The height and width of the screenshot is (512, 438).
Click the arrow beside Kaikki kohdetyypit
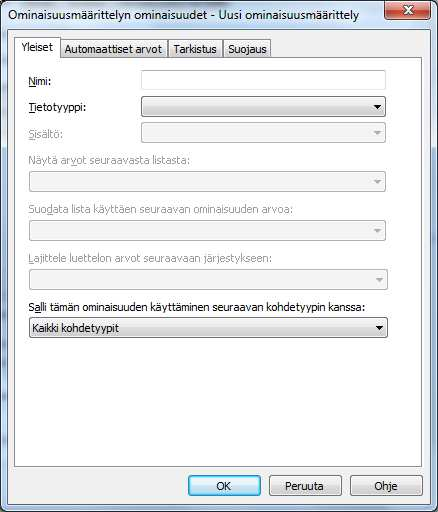(x=379, y=328)
